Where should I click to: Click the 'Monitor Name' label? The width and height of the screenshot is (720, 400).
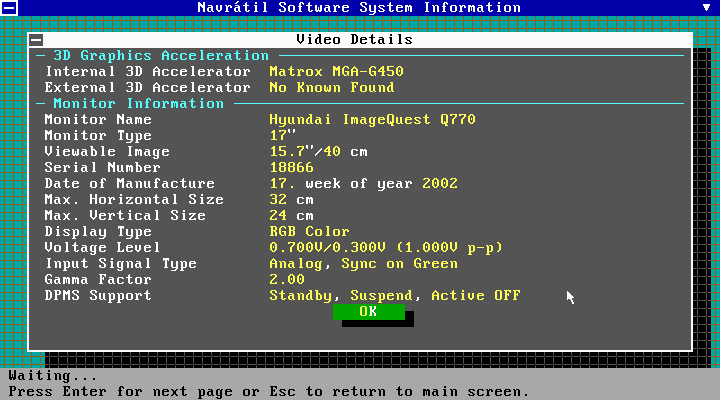click(98, 120)
